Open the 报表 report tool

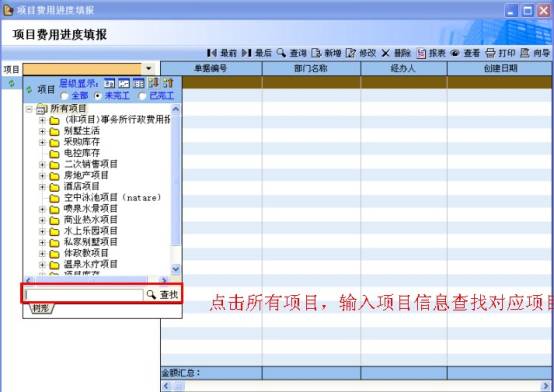[x=431, y=53]
